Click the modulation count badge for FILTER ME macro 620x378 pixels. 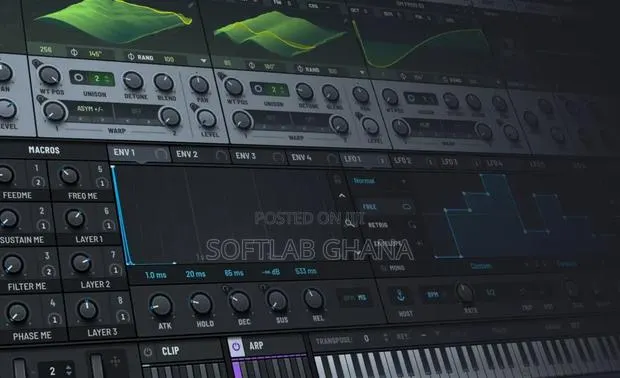(48, 271)
